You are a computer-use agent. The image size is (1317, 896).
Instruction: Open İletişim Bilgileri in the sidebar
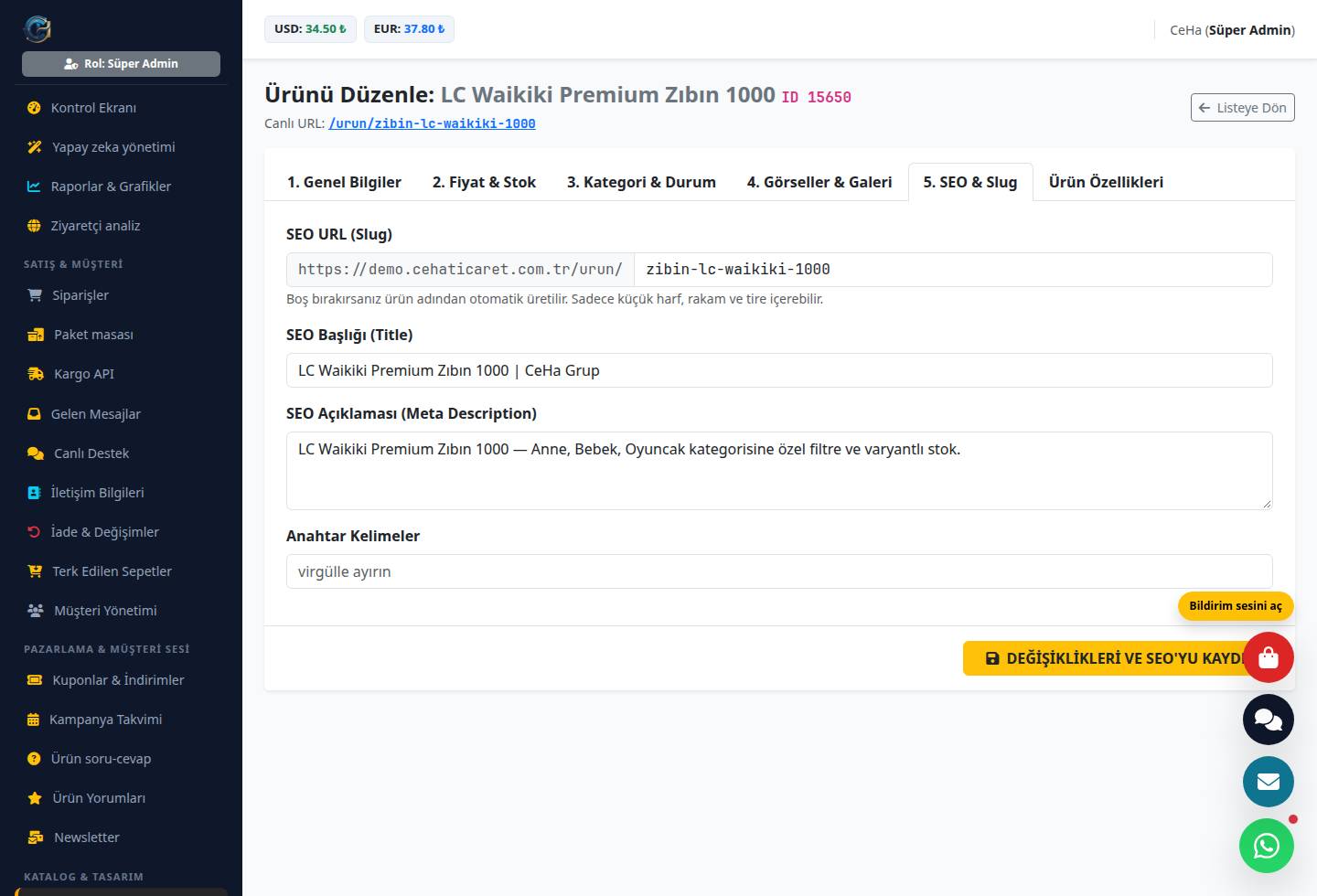[x=121, y=493]
